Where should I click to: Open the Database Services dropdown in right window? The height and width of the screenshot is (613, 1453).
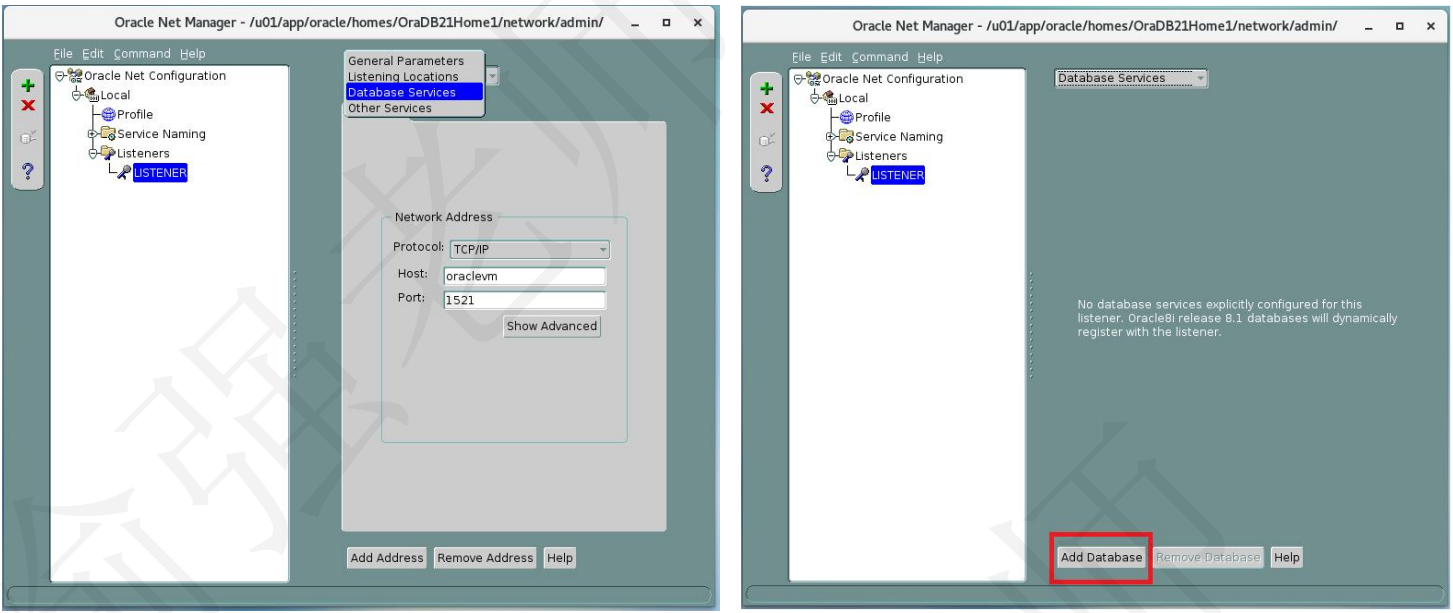(x=1132, y=78)
